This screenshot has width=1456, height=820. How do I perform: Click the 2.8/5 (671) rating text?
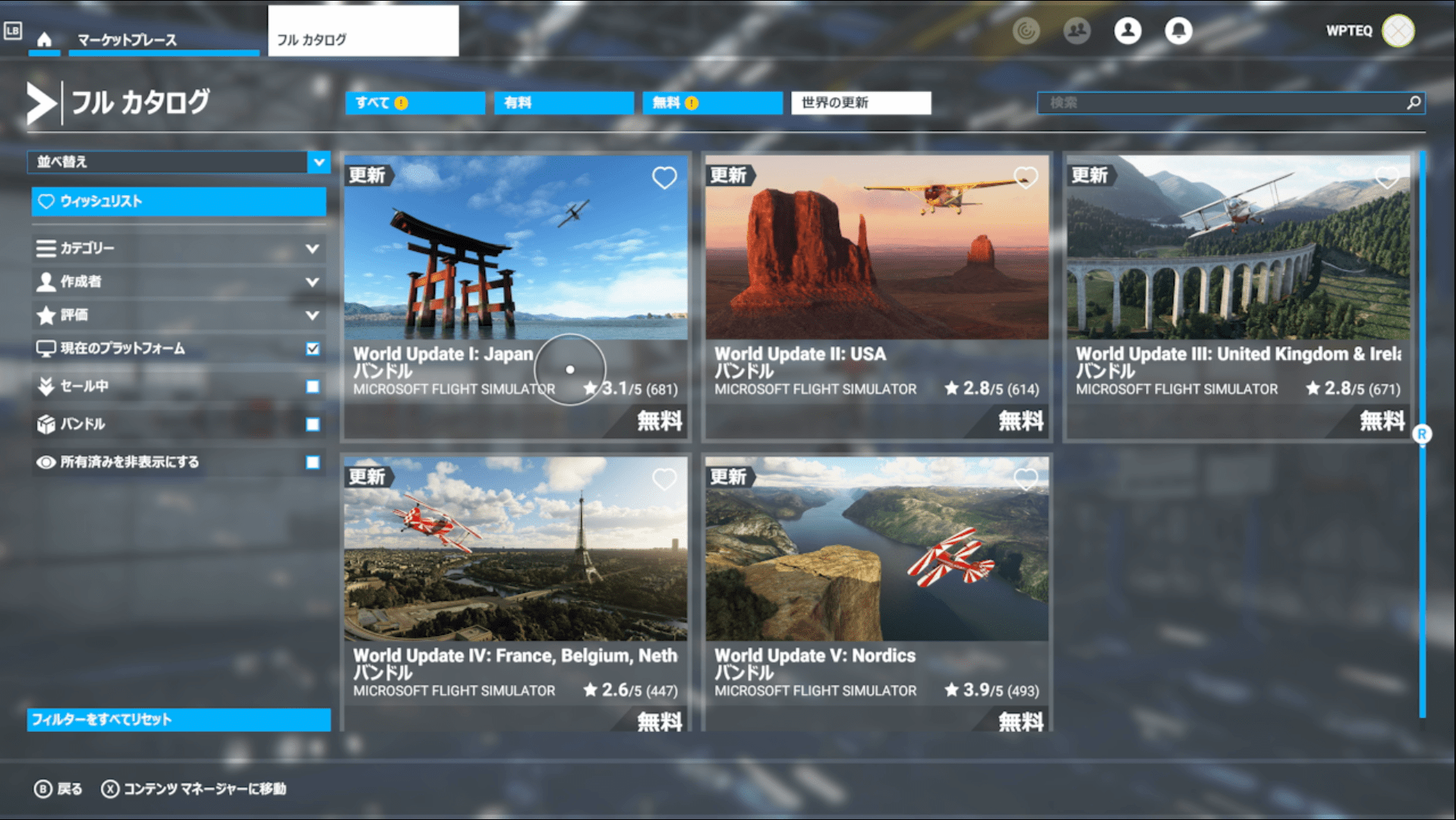point(1354,389)
